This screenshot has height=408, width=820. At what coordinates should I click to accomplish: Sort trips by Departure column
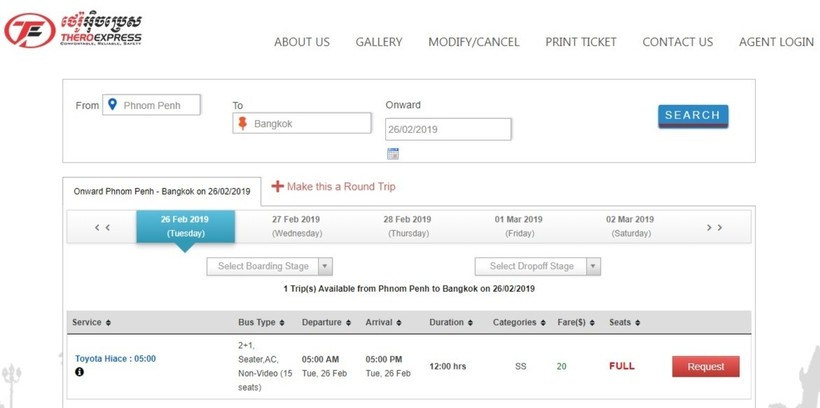tap(328, 322)
